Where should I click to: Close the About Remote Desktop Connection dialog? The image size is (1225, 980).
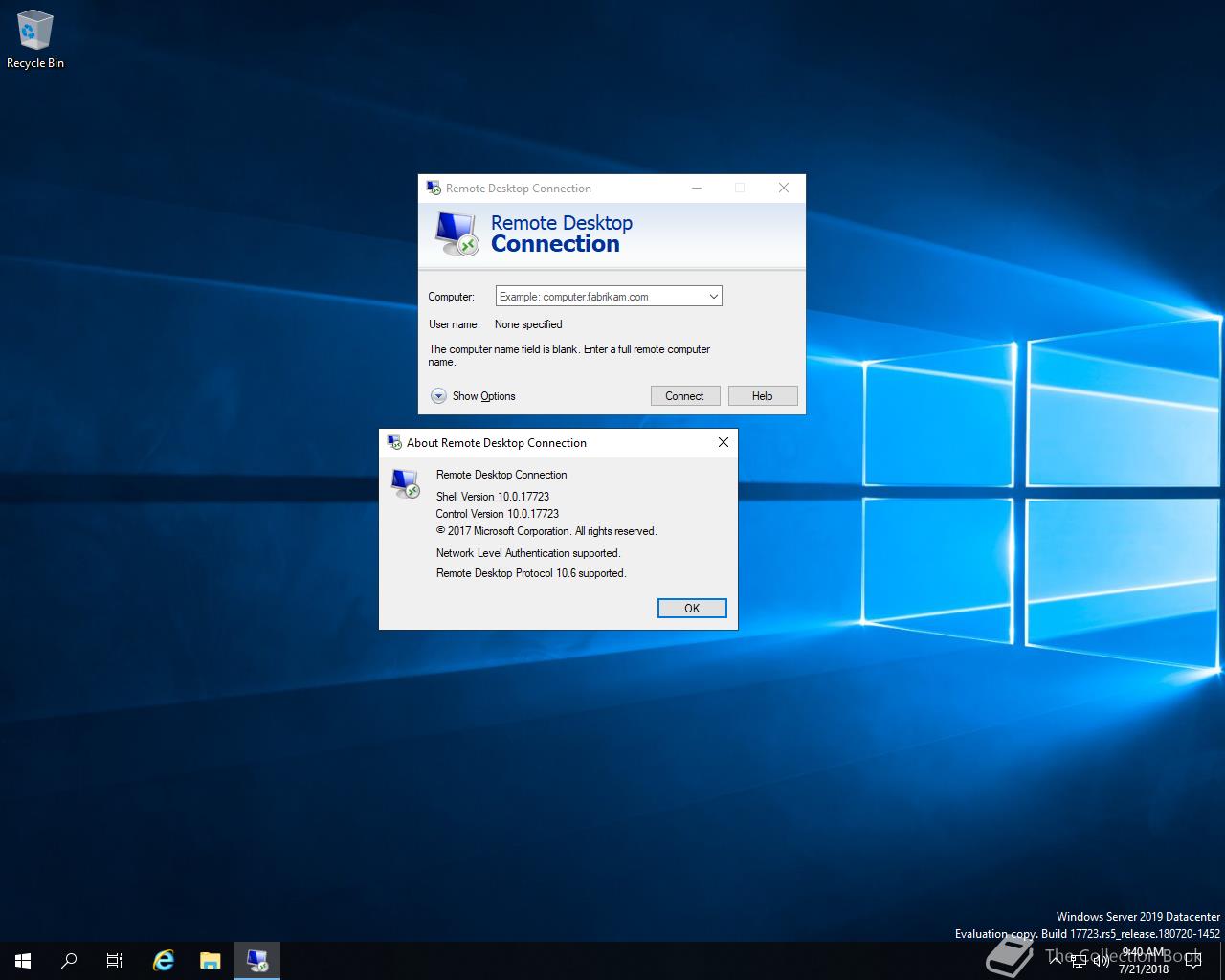pos(724,442)
